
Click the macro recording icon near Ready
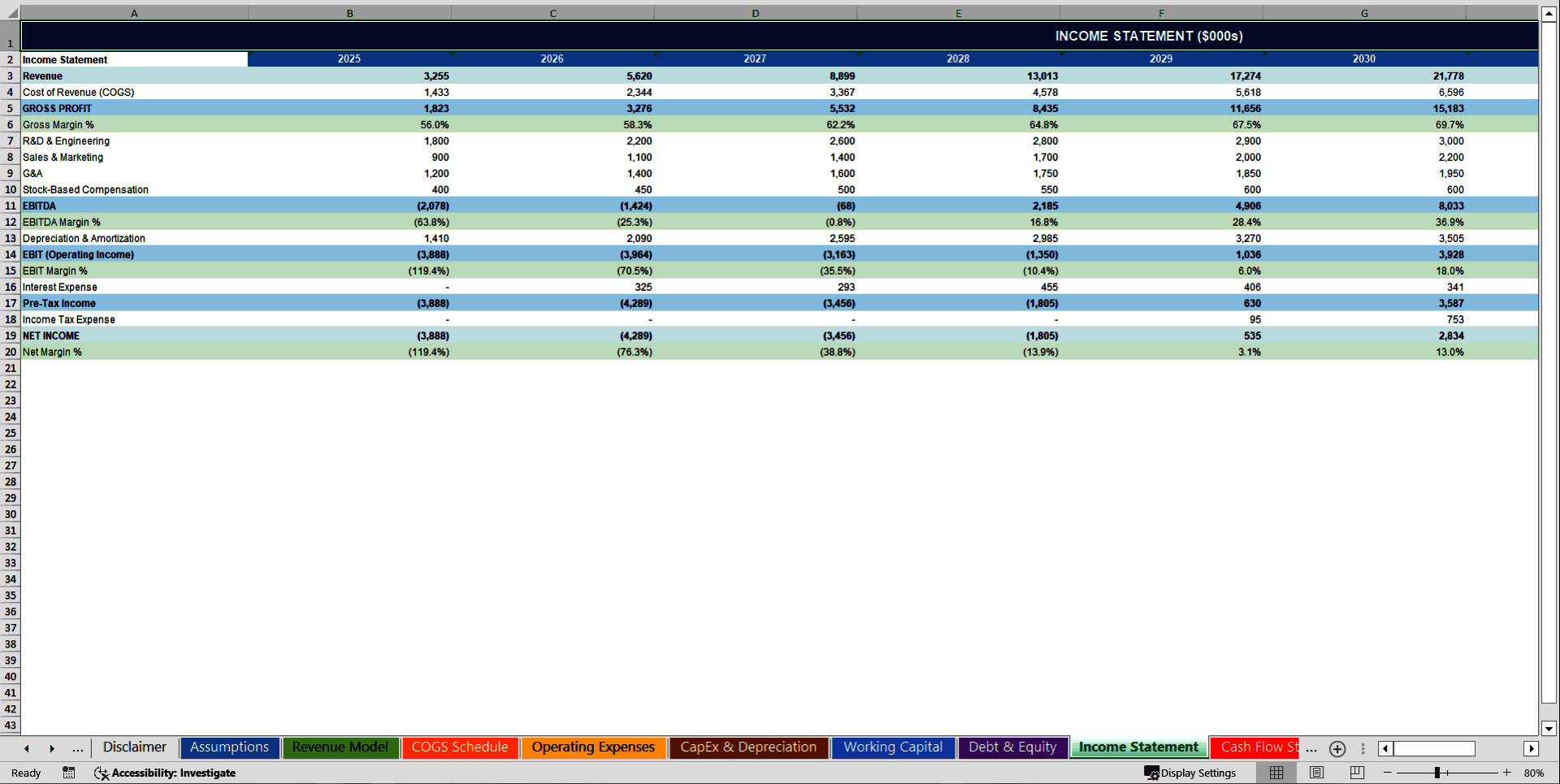pyautogui.click(x=69, y=773)
